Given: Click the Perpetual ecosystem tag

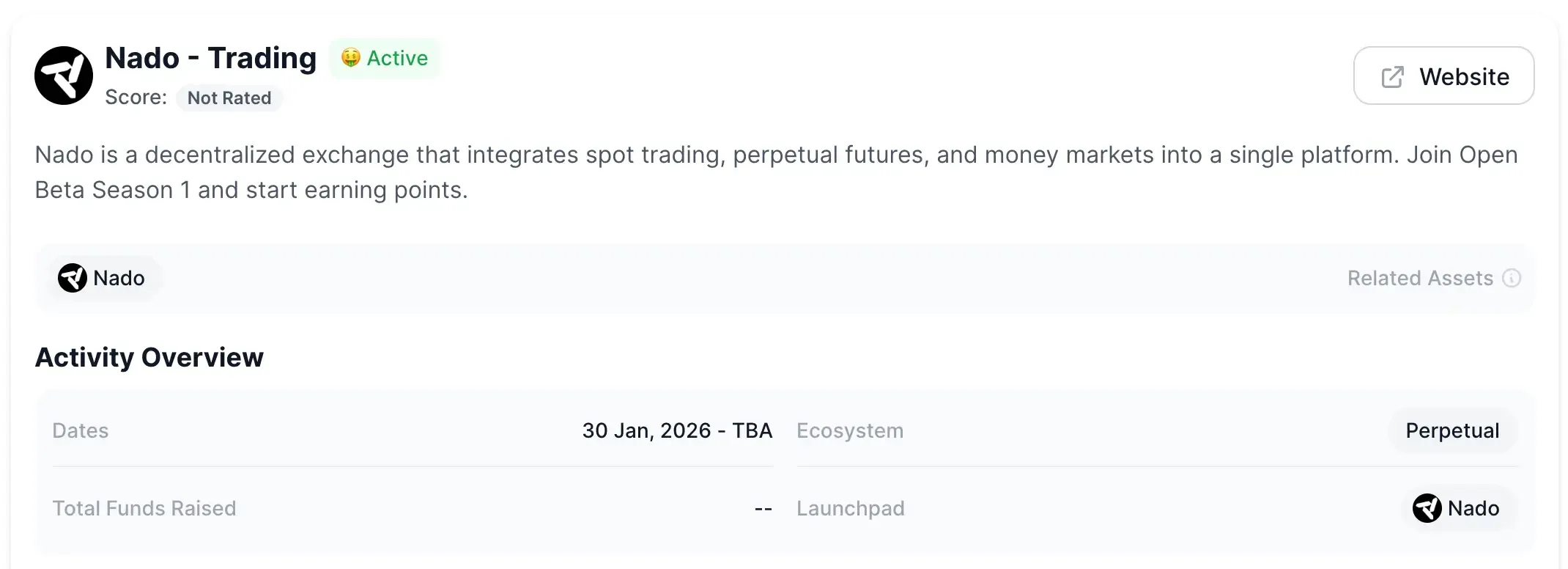Looking at the screenshot, I should click(1452, 430).
